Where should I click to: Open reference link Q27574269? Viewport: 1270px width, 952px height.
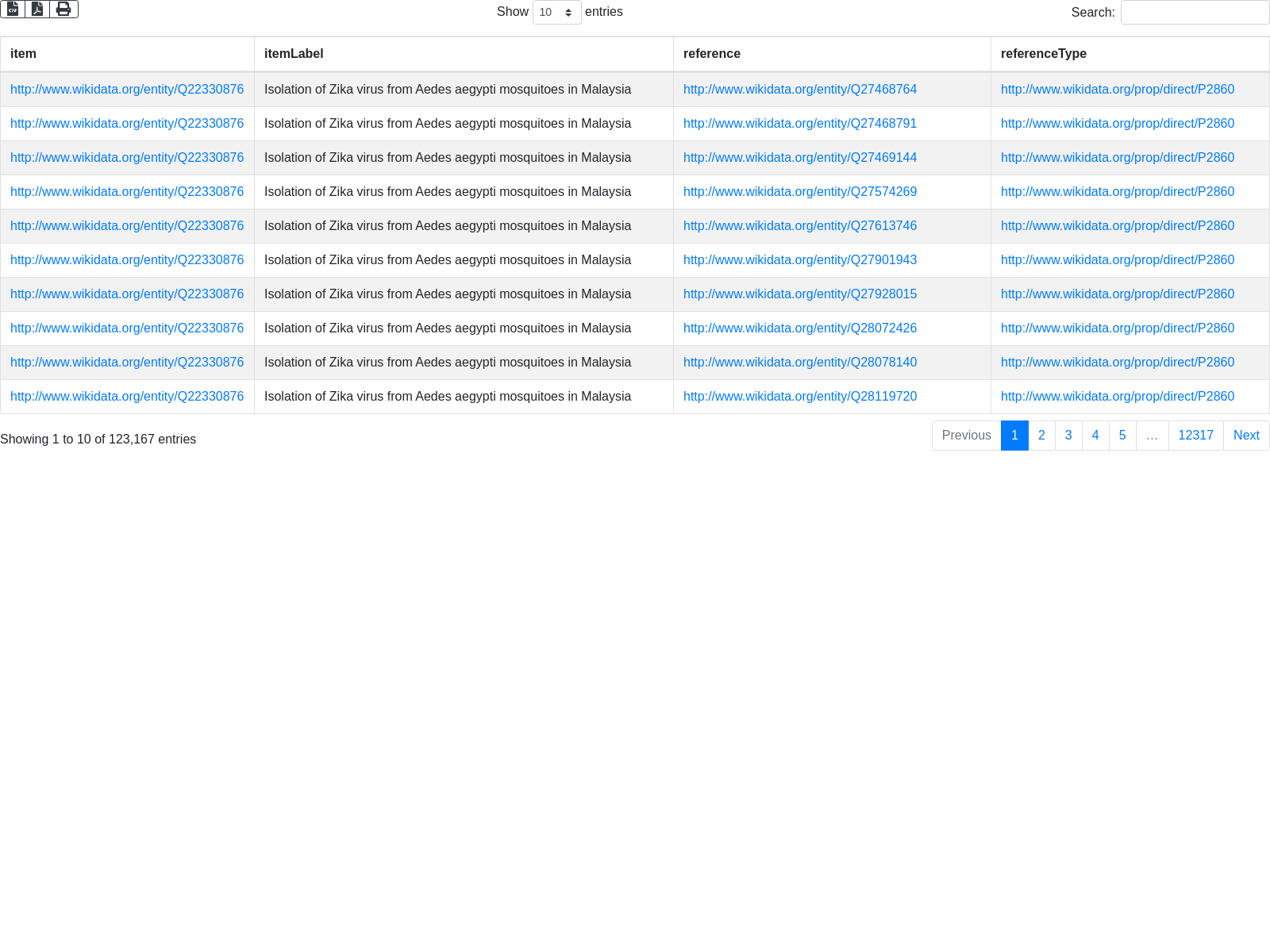click(800, 192)
